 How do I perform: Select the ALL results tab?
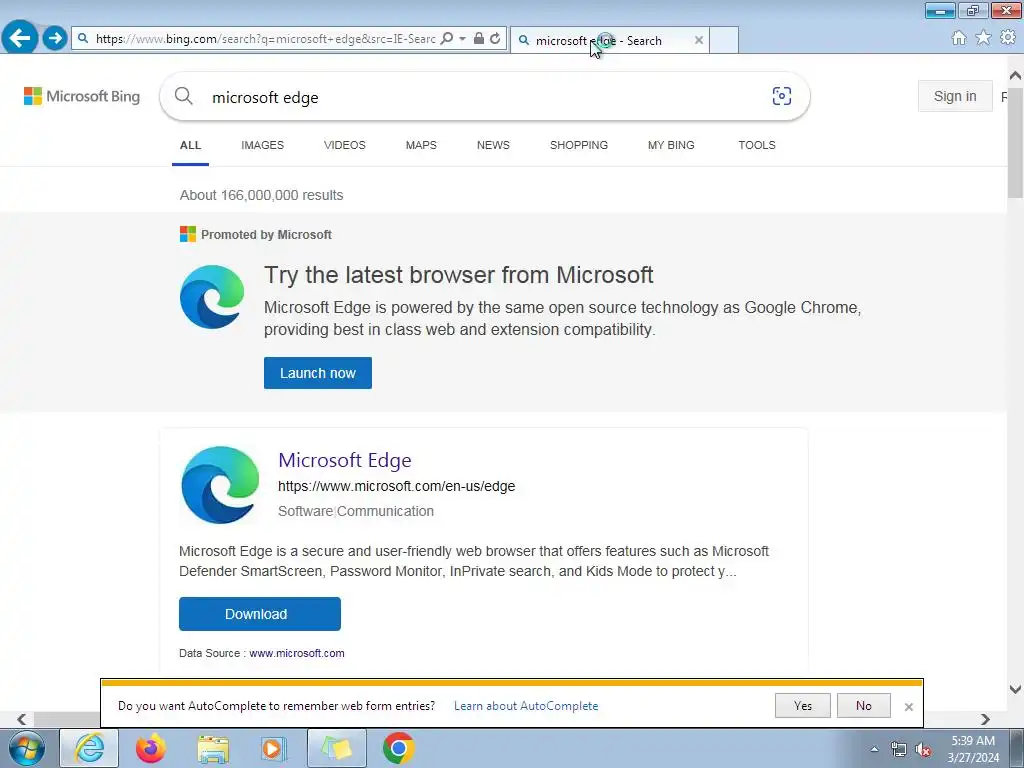coord(191,145)
